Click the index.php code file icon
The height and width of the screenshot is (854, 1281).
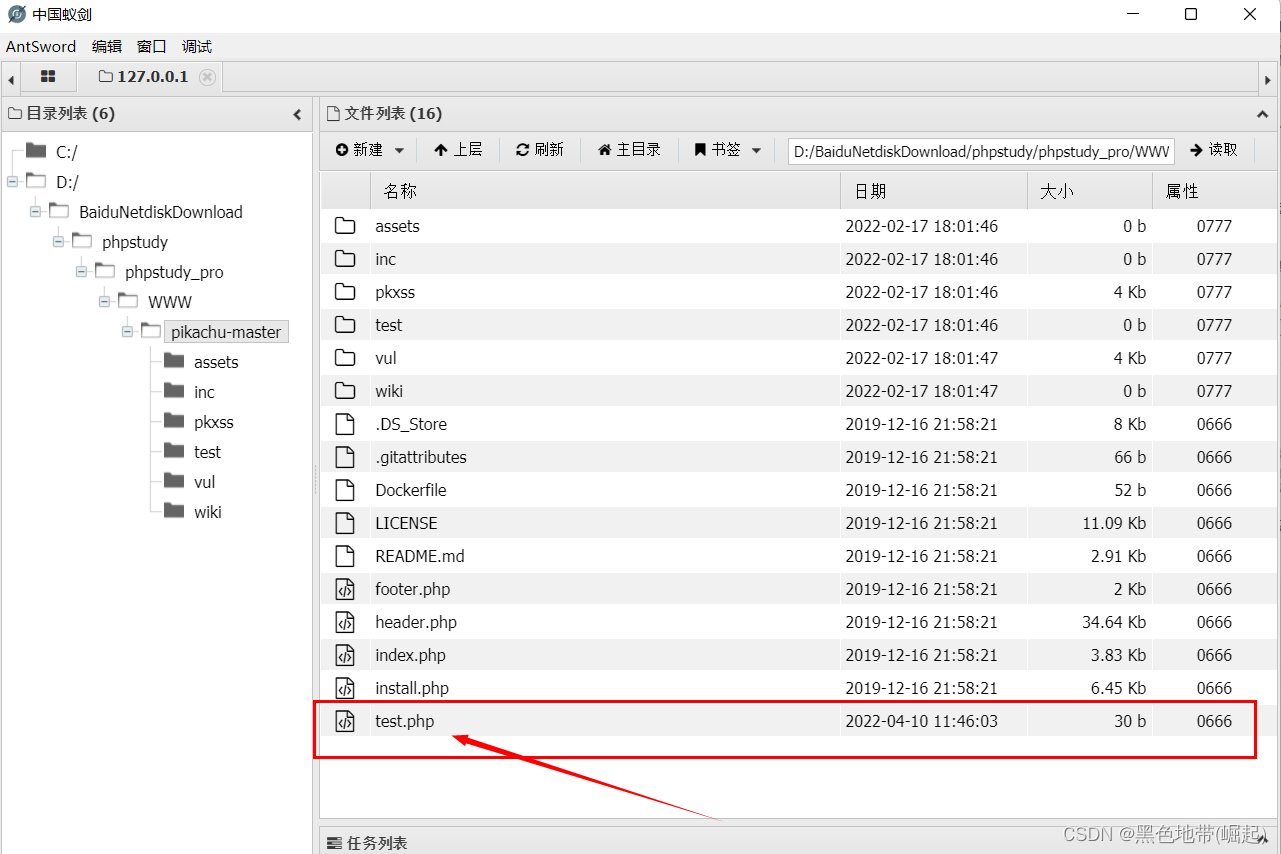(x=345, y=655)
